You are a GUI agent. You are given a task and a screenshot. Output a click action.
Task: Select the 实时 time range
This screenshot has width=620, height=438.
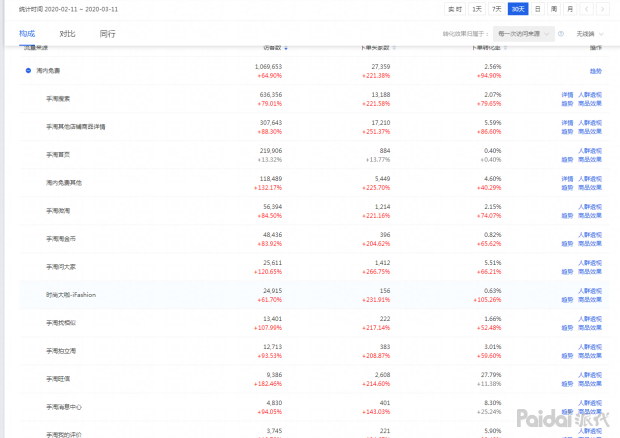click(x=455, y=9)
